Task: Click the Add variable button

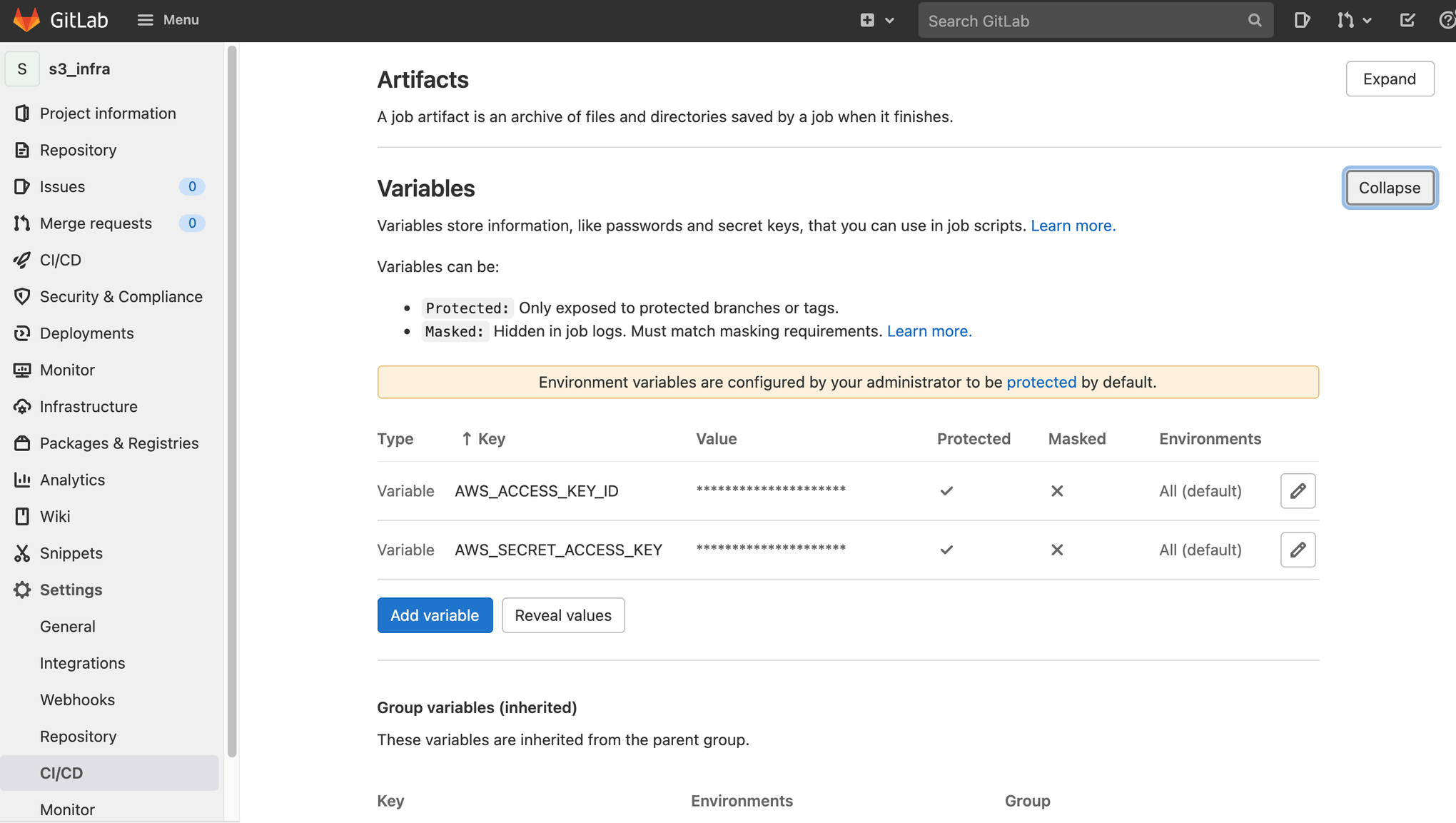Action: pyautogui.click(x=434, y=615)
